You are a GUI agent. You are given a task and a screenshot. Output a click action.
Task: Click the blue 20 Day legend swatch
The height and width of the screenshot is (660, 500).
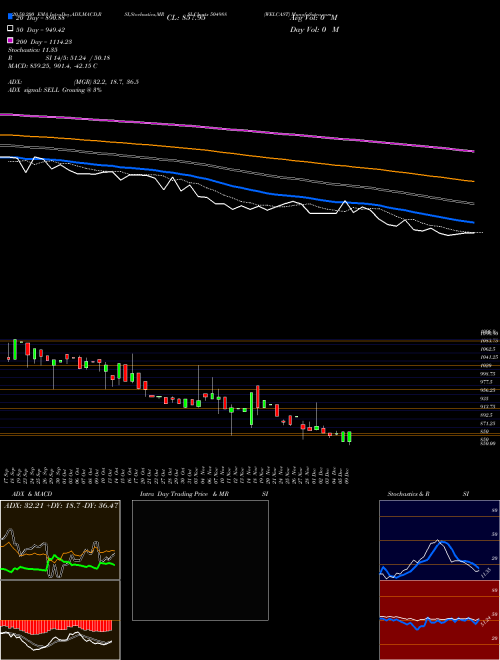(10, 16)
